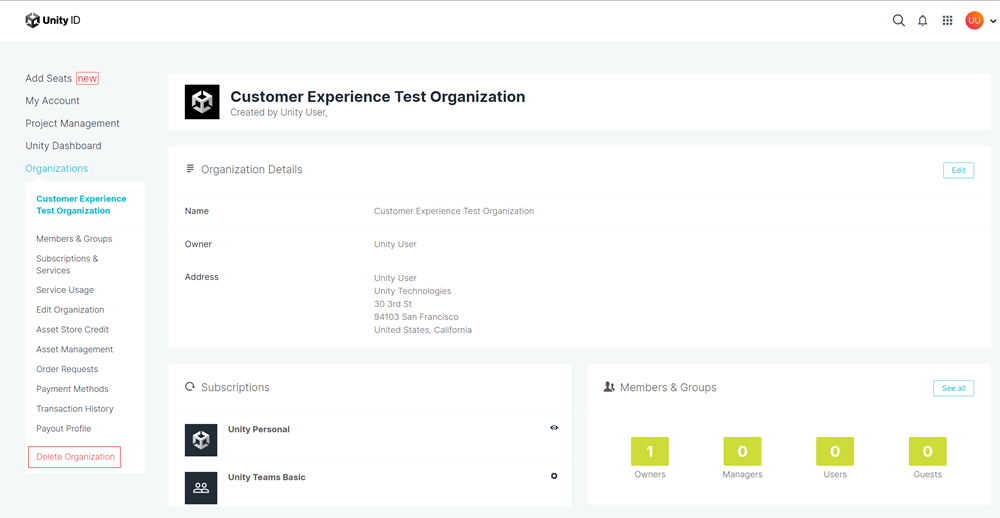Screen dimensions: 1000x518
Task: Click the gear icon for Unity Teams Basic
Action: point(554,476)
